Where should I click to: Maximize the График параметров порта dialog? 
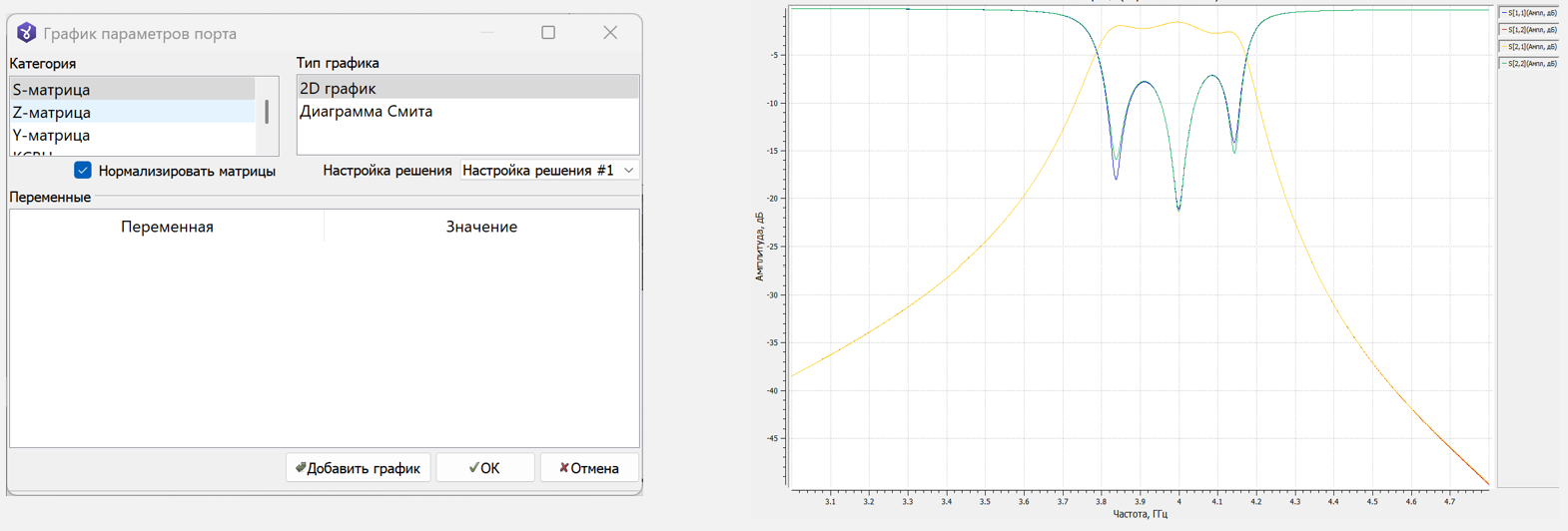point(548,33)
